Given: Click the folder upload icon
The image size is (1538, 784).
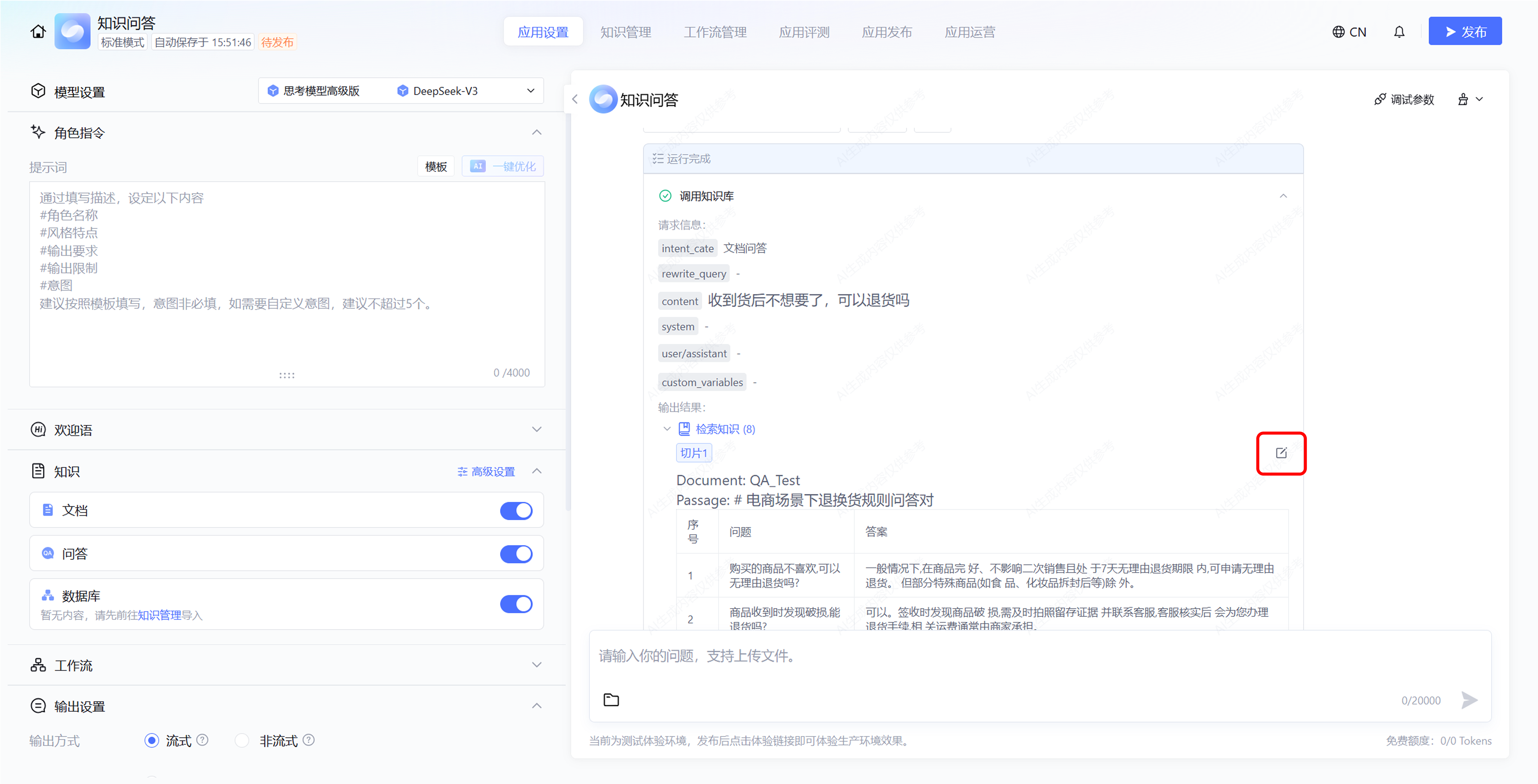Looking at the screenshot, I should point(611,700).
